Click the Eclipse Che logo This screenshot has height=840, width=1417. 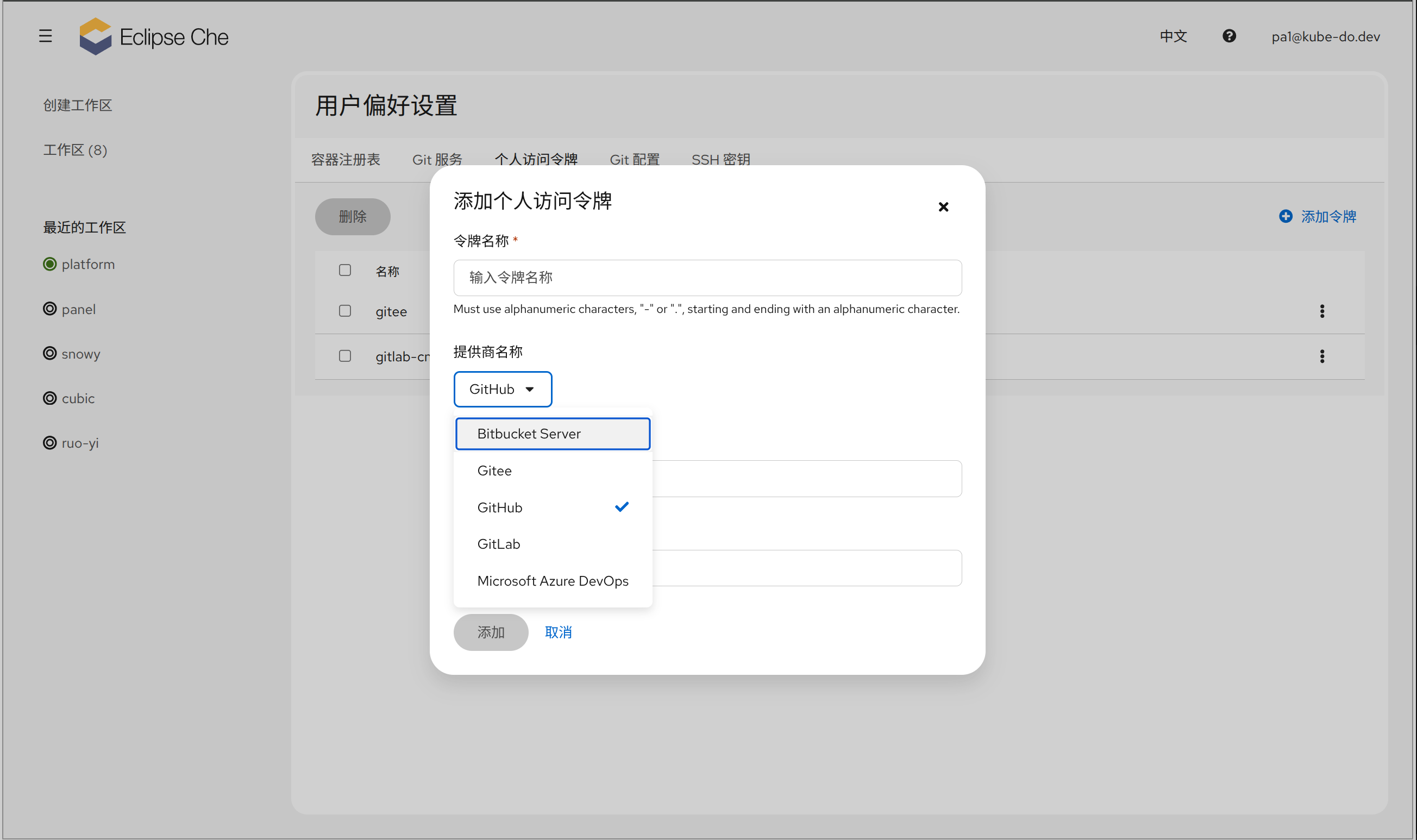click(x=154, y=37)
